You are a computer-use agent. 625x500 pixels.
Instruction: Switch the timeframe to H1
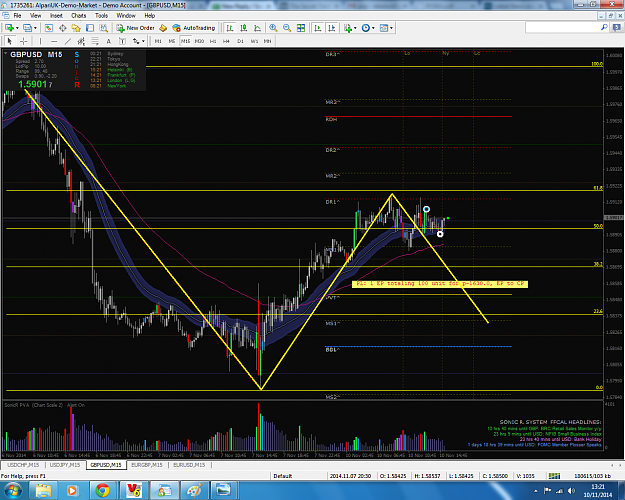pyautogui.click(x=213, y=41)
